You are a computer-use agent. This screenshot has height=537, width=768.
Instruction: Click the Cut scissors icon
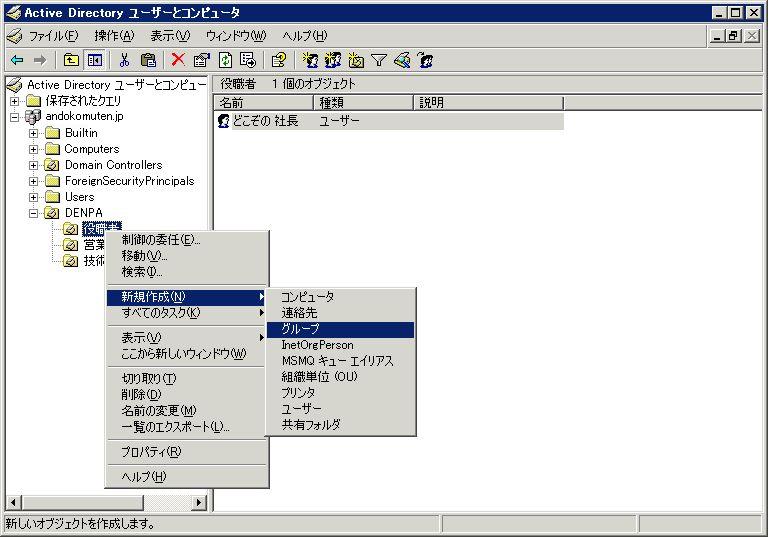(124, 60)
